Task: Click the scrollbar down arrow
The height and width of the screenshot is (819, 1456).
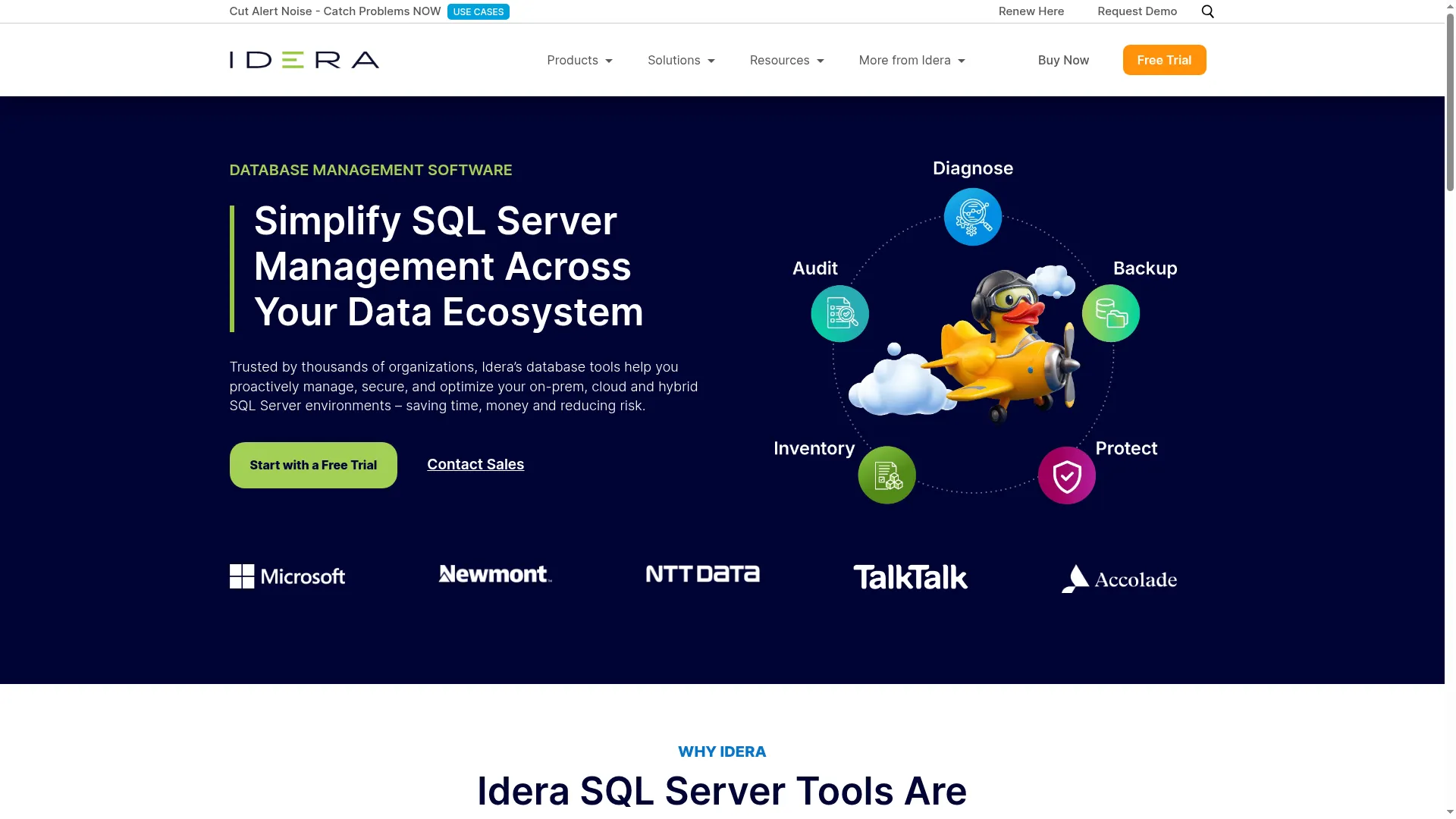Action: click(1450, 812)
